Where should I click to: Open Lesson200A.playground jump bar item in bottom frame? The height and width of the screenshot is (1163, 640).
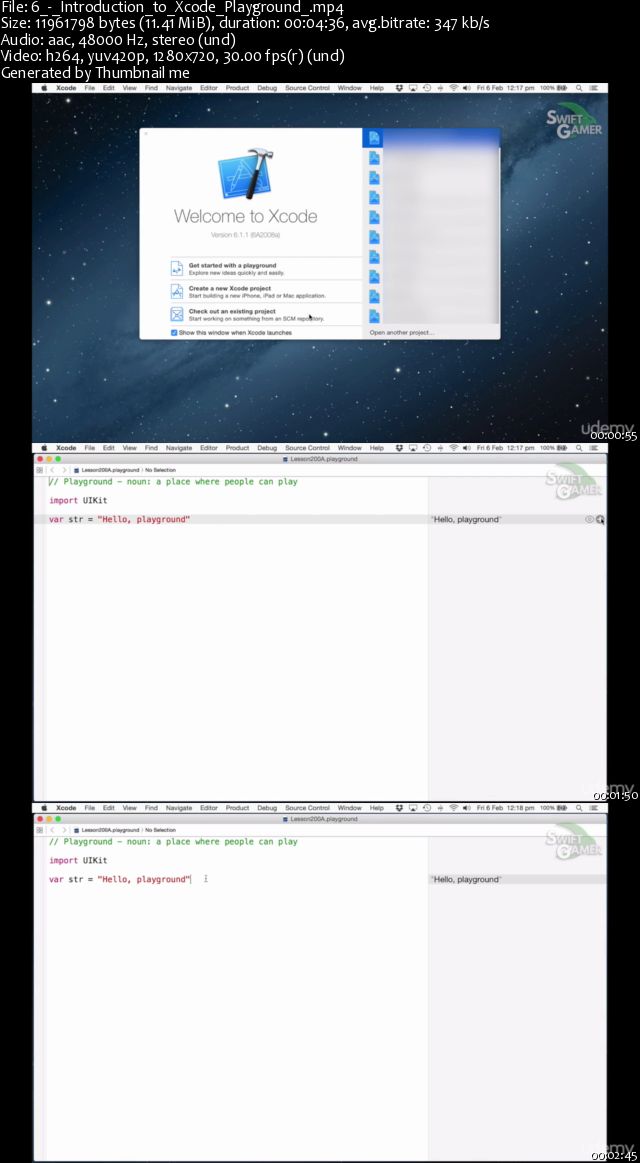[108, 829]
